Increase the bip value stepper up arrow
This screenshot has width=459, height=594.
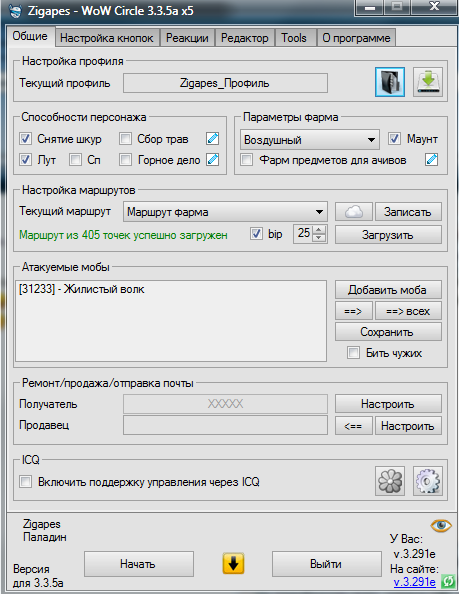coord(319,230)
